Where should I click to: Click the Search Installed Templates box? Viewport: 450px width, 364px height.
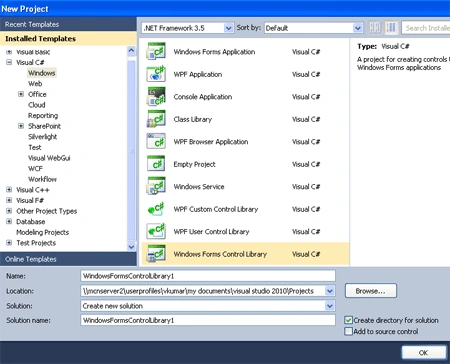426,28
